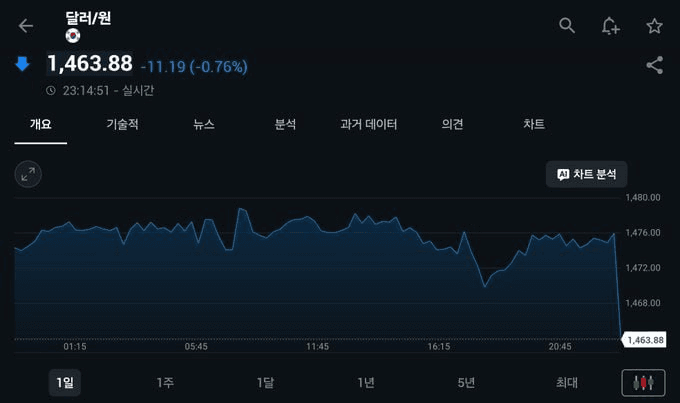Select the 개요 tab
Image resolution: width=680 pixels, height=403 pixels.
[40, 125]
